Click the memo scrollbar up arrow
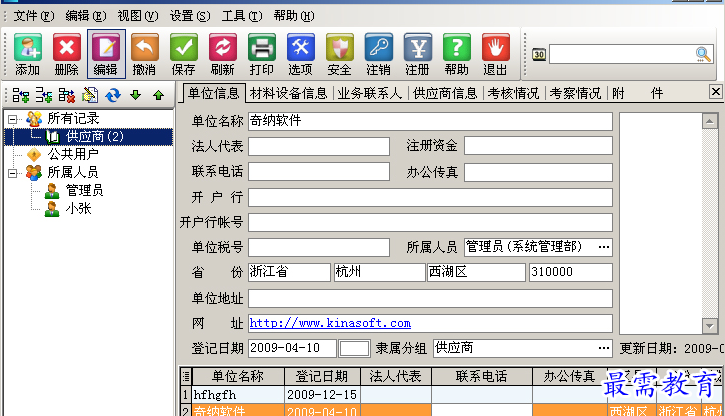This screenshot has height=416, width=725. tap(709, 122)
